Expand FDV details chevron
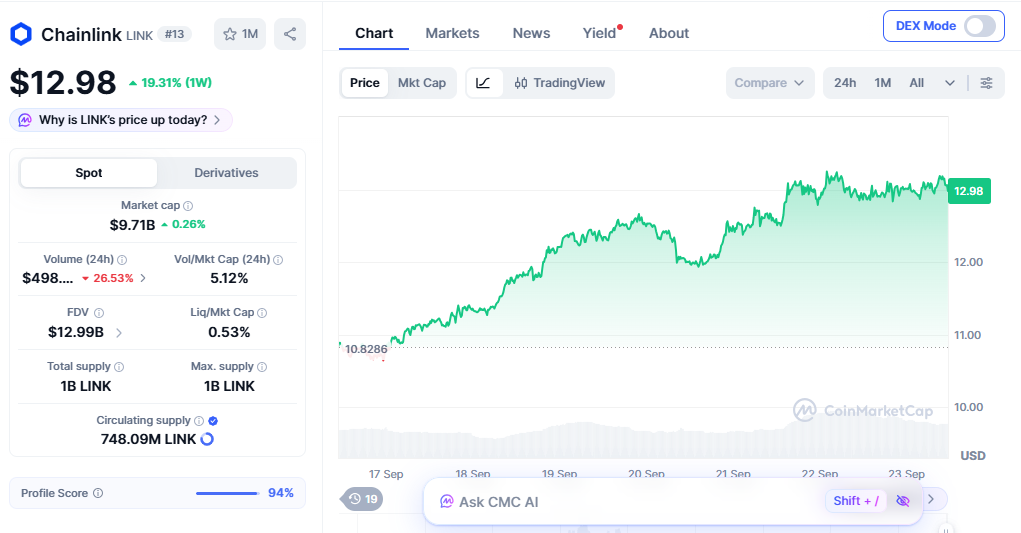Image resolution: width=1021 pixels, height=533 pixels. click(119, 333)
